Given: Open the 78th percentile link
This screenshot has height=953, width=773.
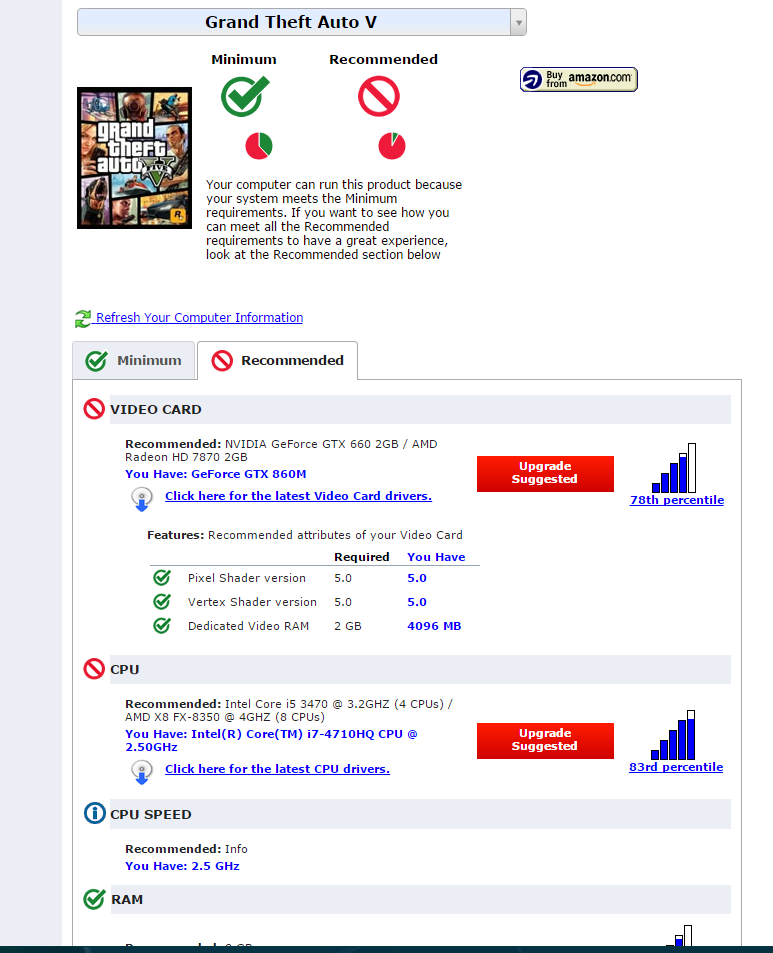Looking at the screenshot, I should [x=677, y=500].
